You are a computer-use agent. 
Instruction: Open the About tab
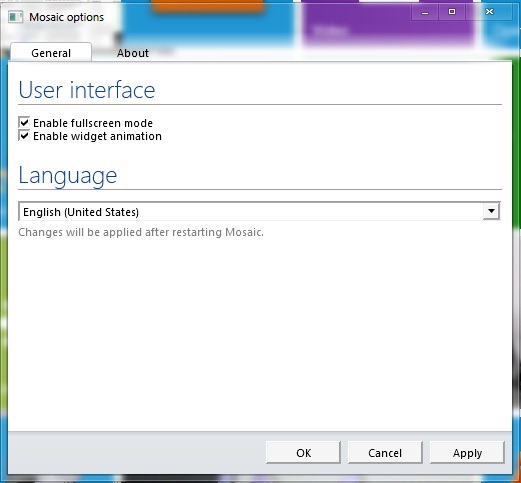pyautogui.click(x=133, y=53)
